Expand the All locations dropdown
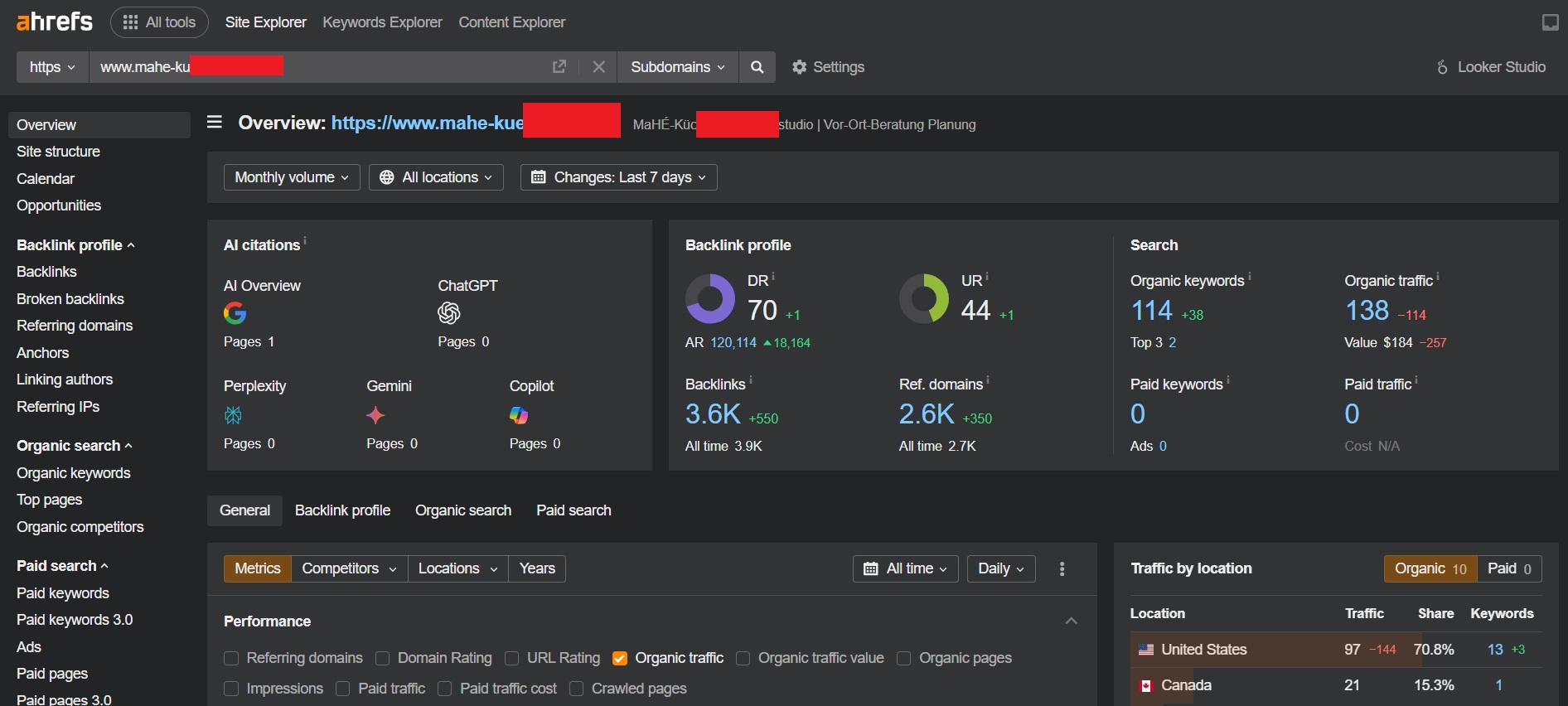Screen dimensions: 1568x706 coord(436,177)
